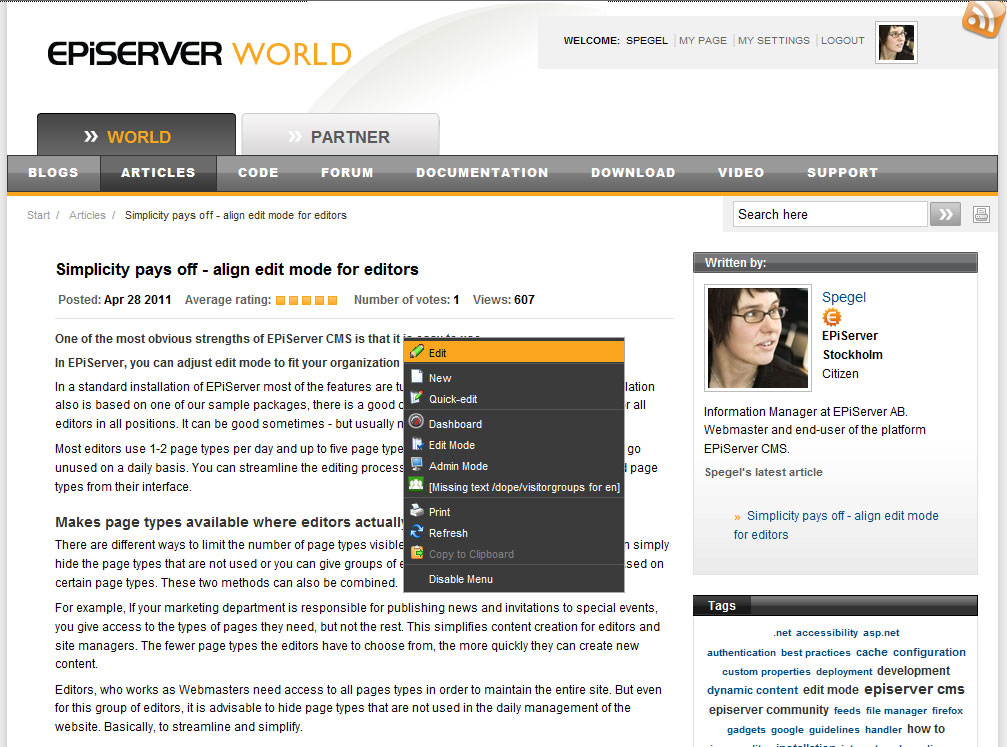Click the 'episerver cms' tag

click(914, 690)
